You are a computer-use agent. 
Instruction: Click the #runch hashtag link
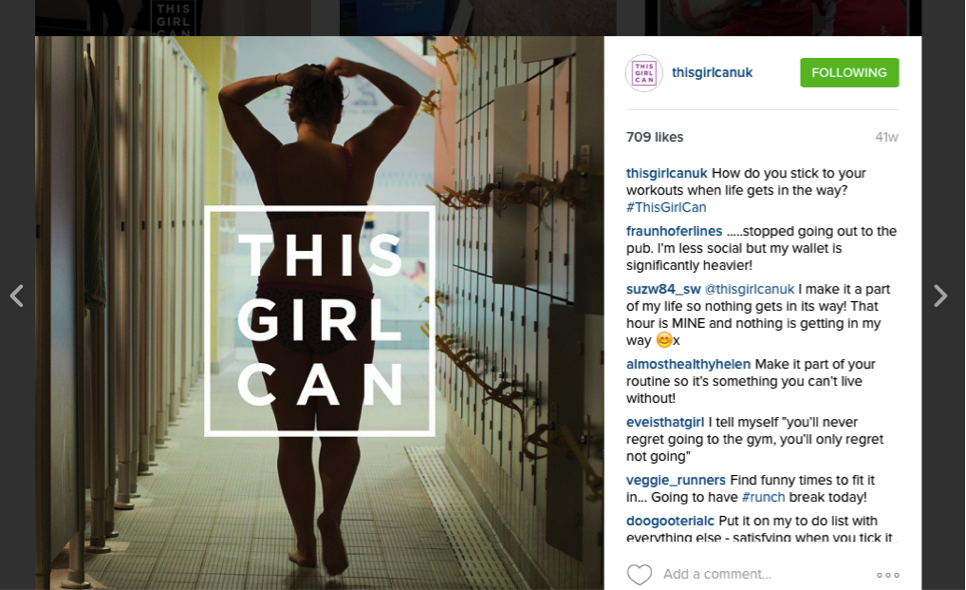[763, 498]
